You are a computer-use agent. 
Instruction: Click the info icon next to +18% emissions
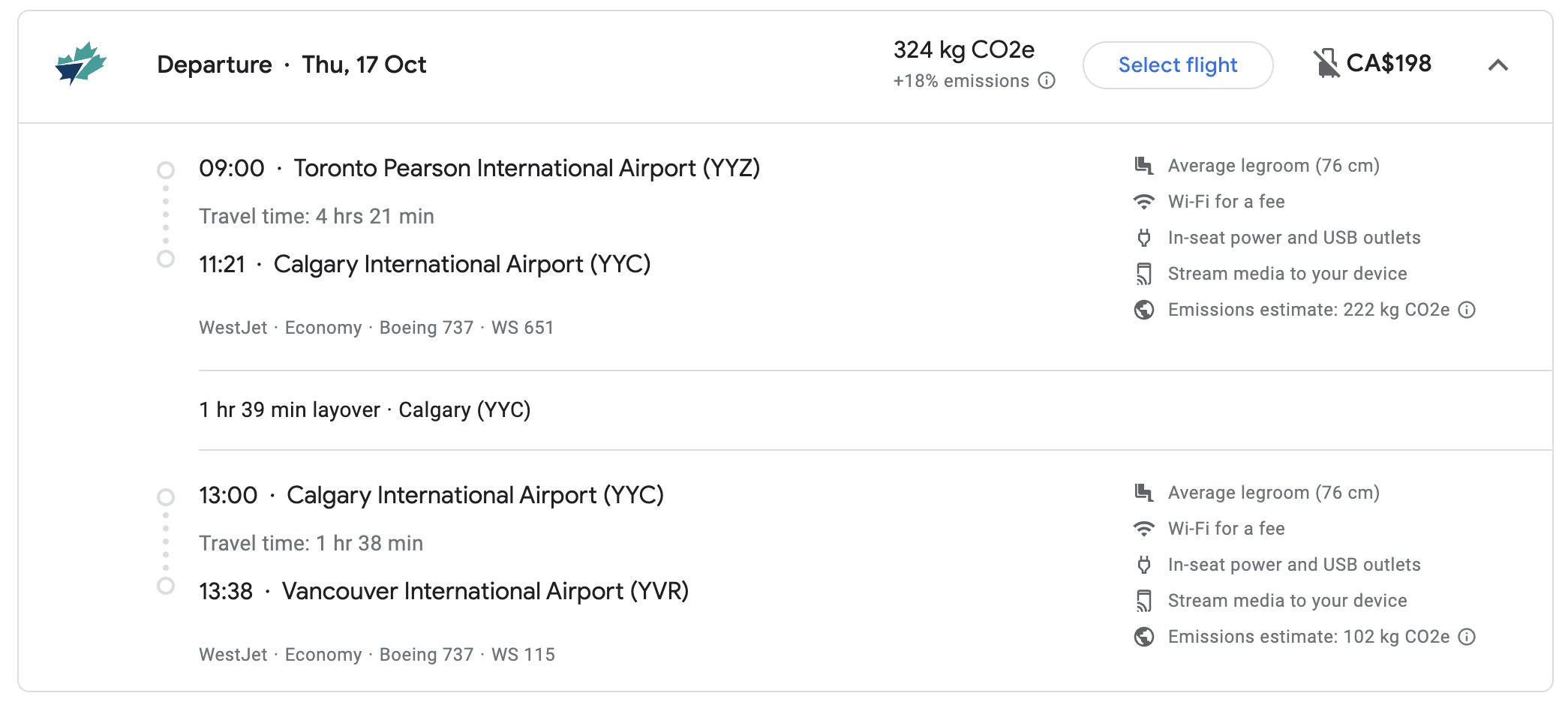(1046, 81)
